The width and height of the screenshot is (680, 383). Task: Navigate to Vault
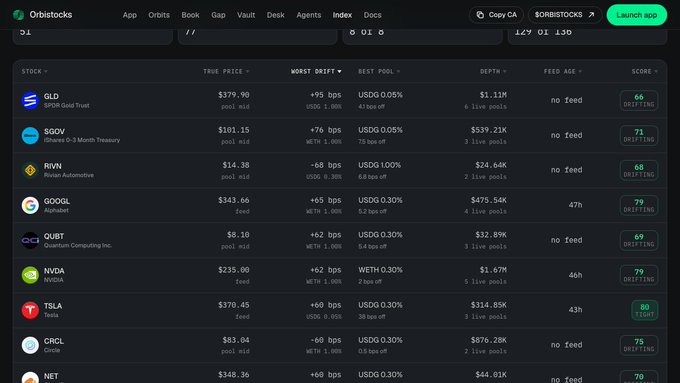[246, 15]
